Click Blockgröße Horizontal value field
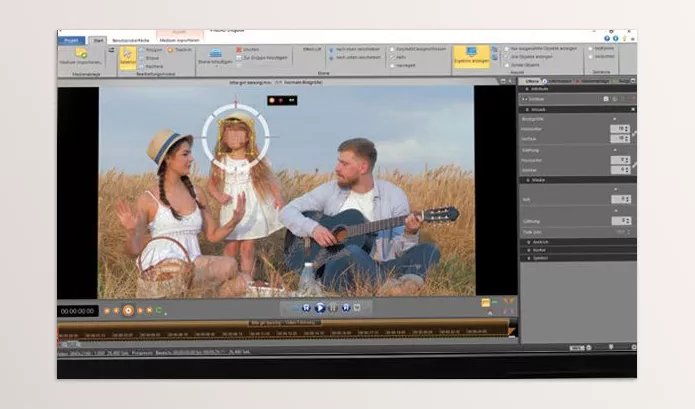 point(620,129)
